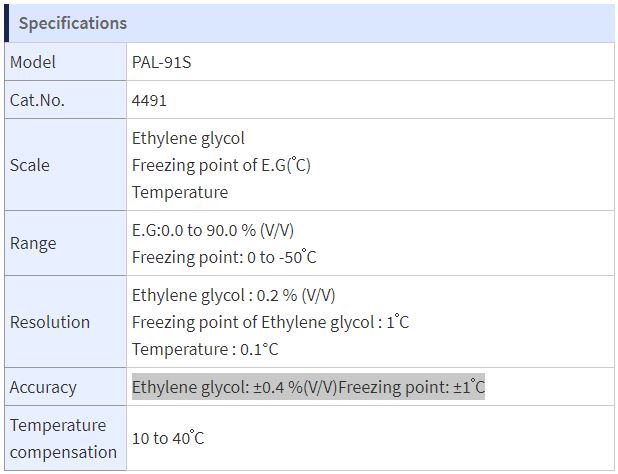Image resolution: width=618 pixels, height=474 pixels.
Task: Click Freezing point: 0 to -50°C text
Action: coord(224,257)
